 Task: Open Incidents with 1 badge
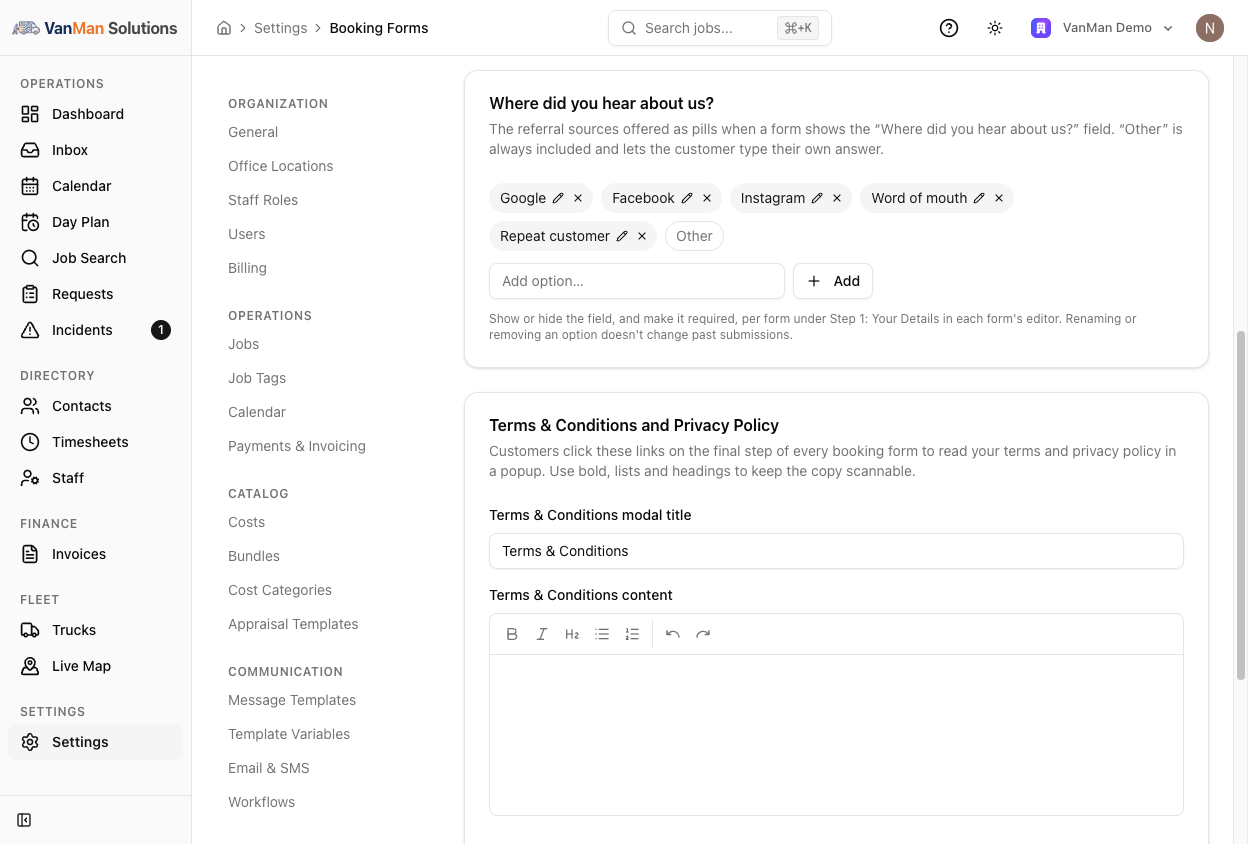click(x=95, y=330)
